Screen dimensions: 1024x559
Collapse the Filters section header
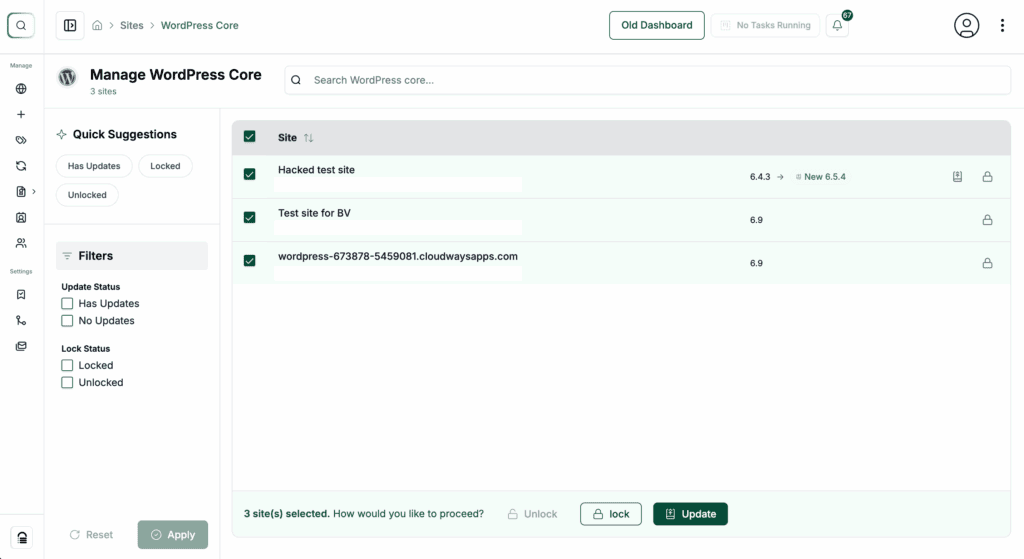tap(132, 256)
